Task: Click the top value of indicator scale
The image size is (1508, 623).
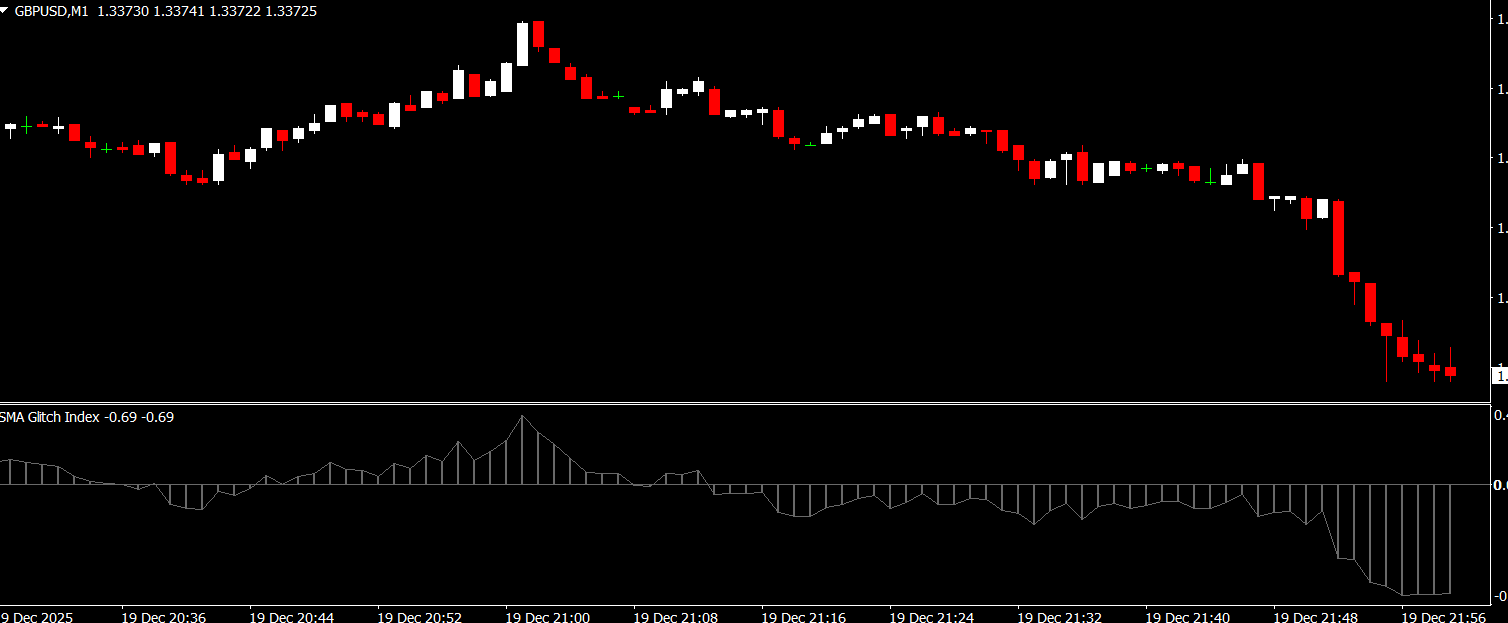Action: [1498, 415]
